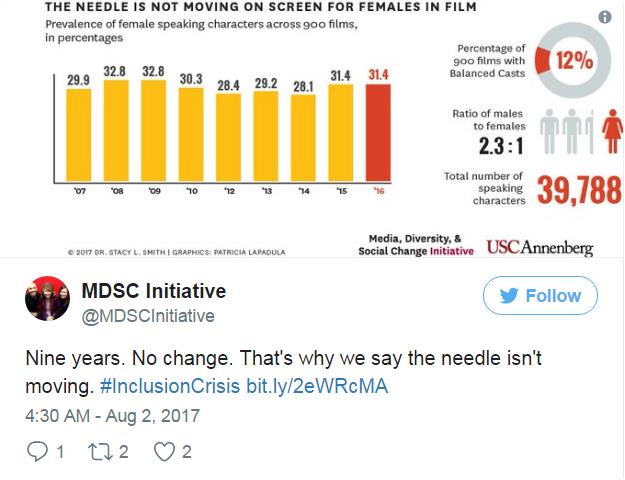625x480 pixels.
Task: Click the MDSC Initiative profile avatar
Action: (x=46, y=300)
